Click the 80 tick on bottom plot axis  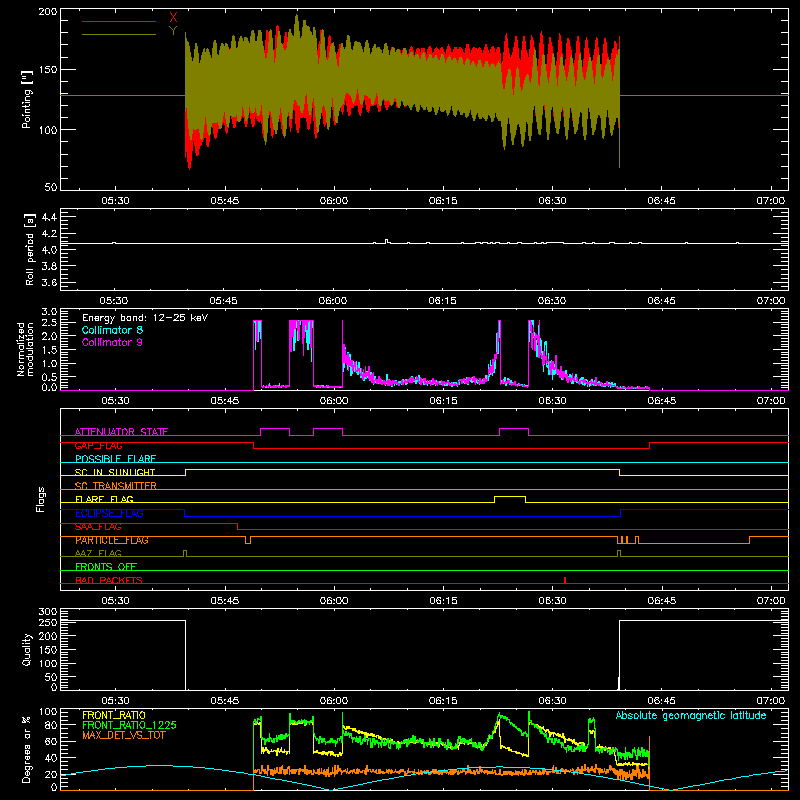(x=51, y=725)
